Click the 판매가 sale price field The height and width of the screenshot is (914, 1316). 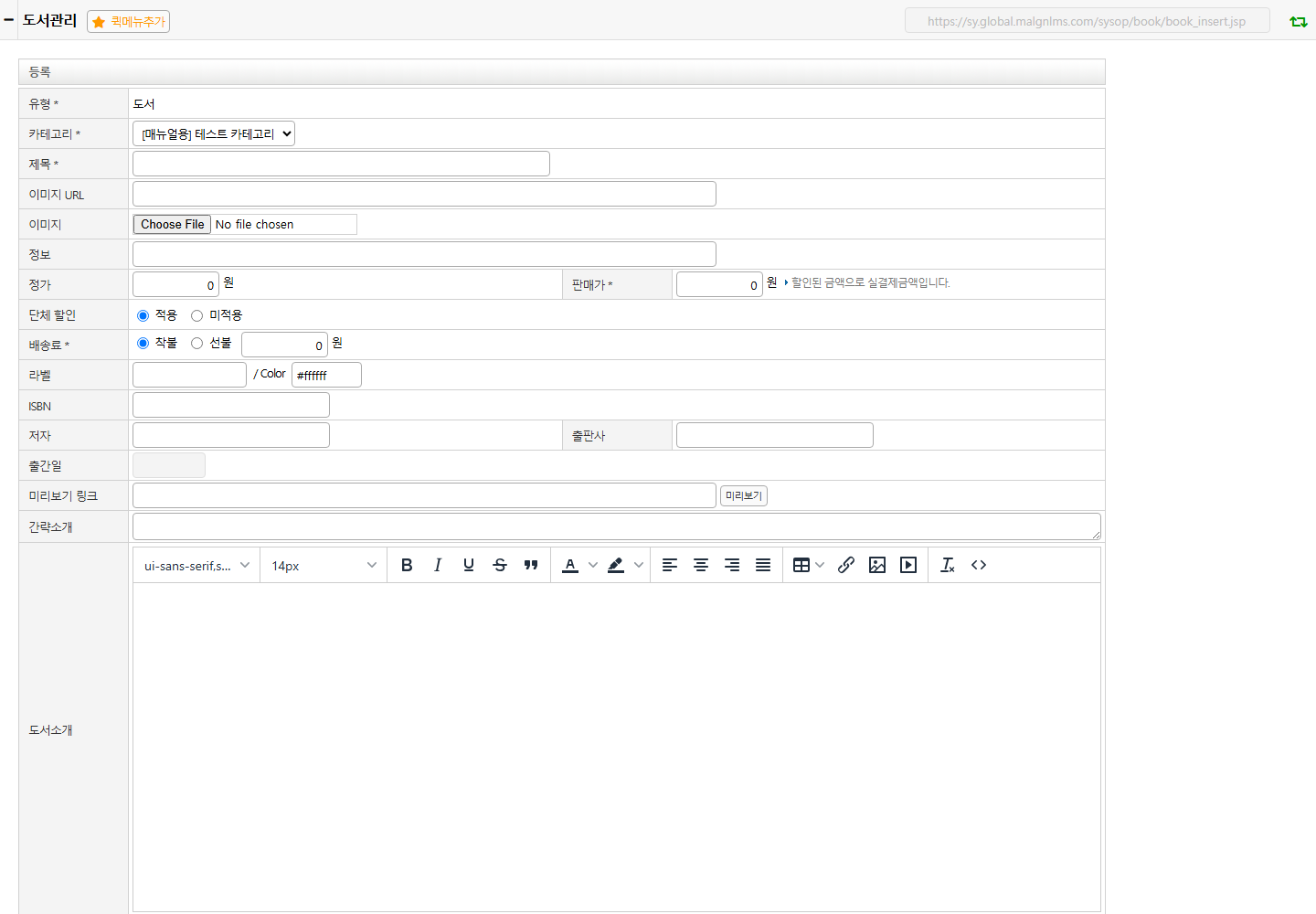click(x=719, y=284)
